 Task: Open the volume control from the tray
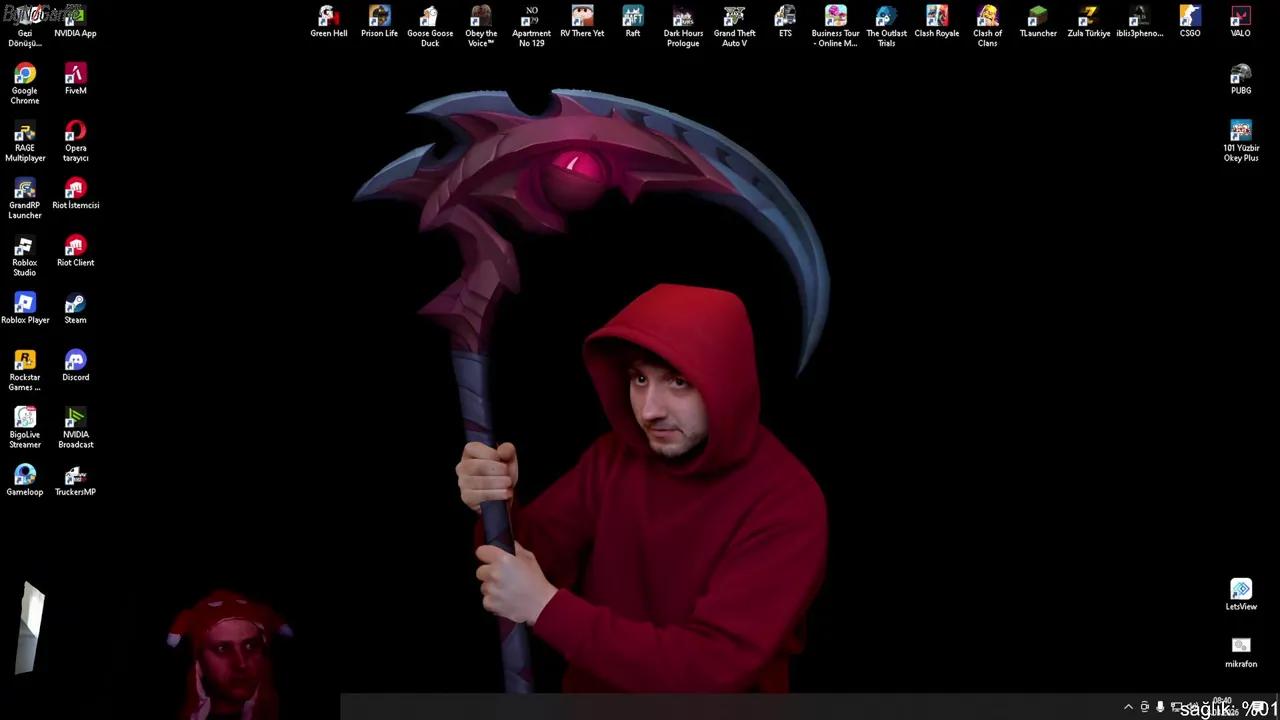pyautogui.click(x=1192, y=707)
